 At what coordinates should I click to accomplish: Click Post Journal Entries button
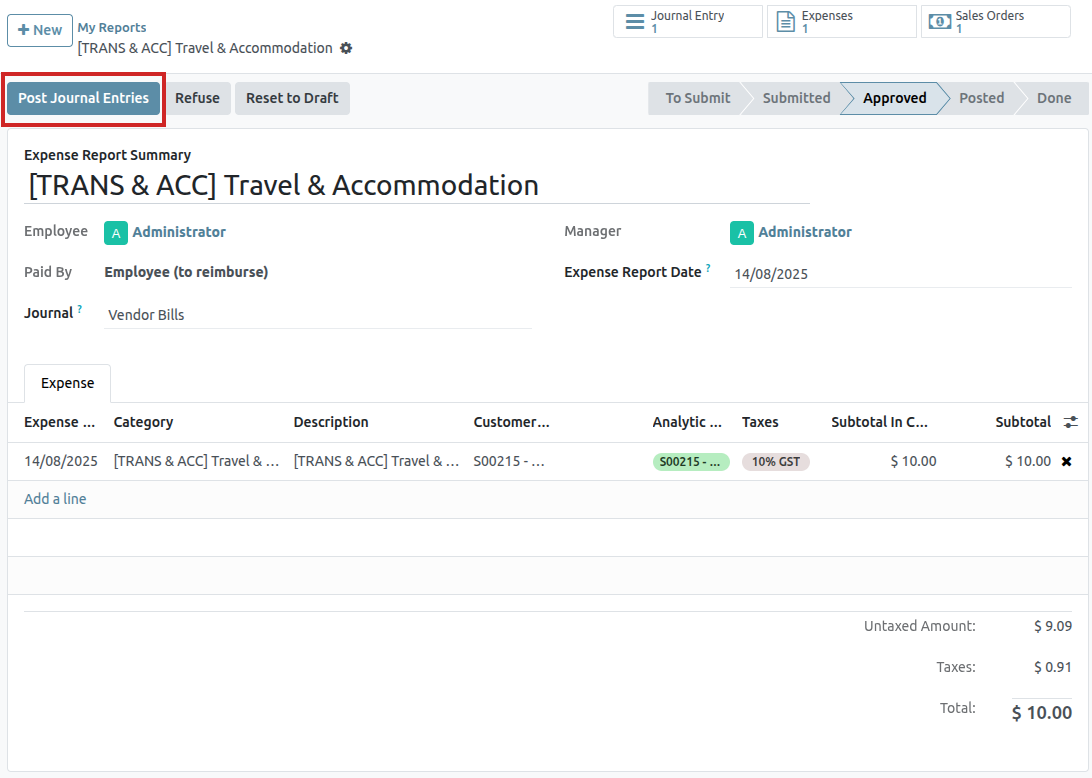click(84, 98)
